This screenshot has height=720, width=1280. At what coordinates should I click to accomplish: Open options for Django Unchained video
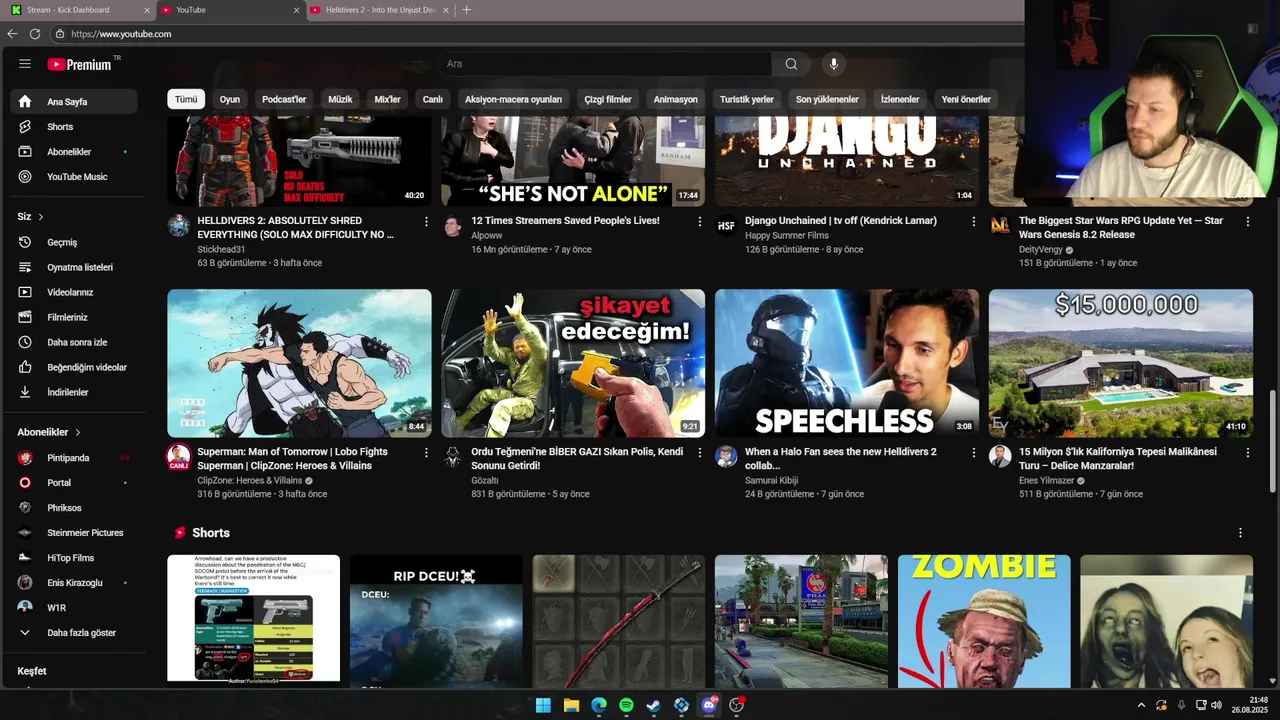pyautogui.click(x=974, y=221)
